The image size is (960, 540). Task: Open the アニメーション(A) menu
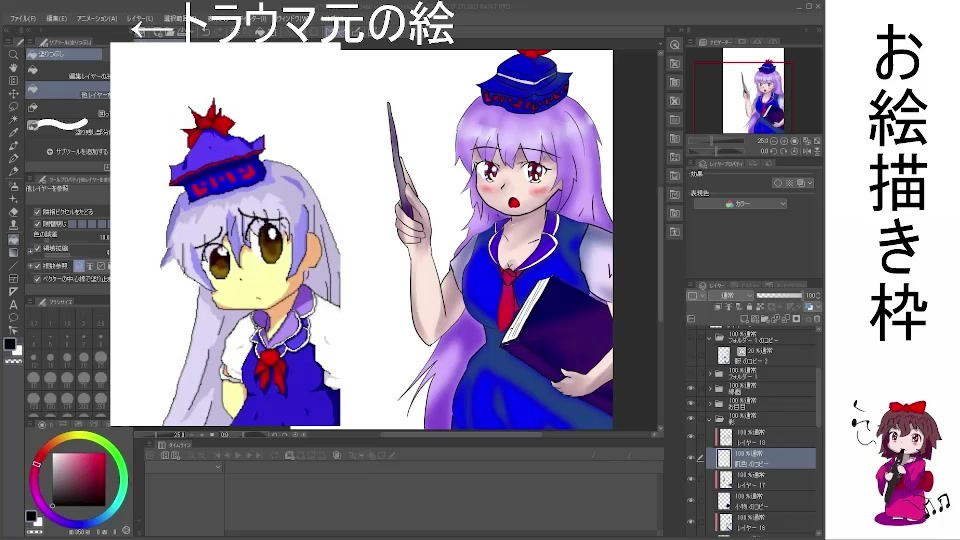click(97, 19)
